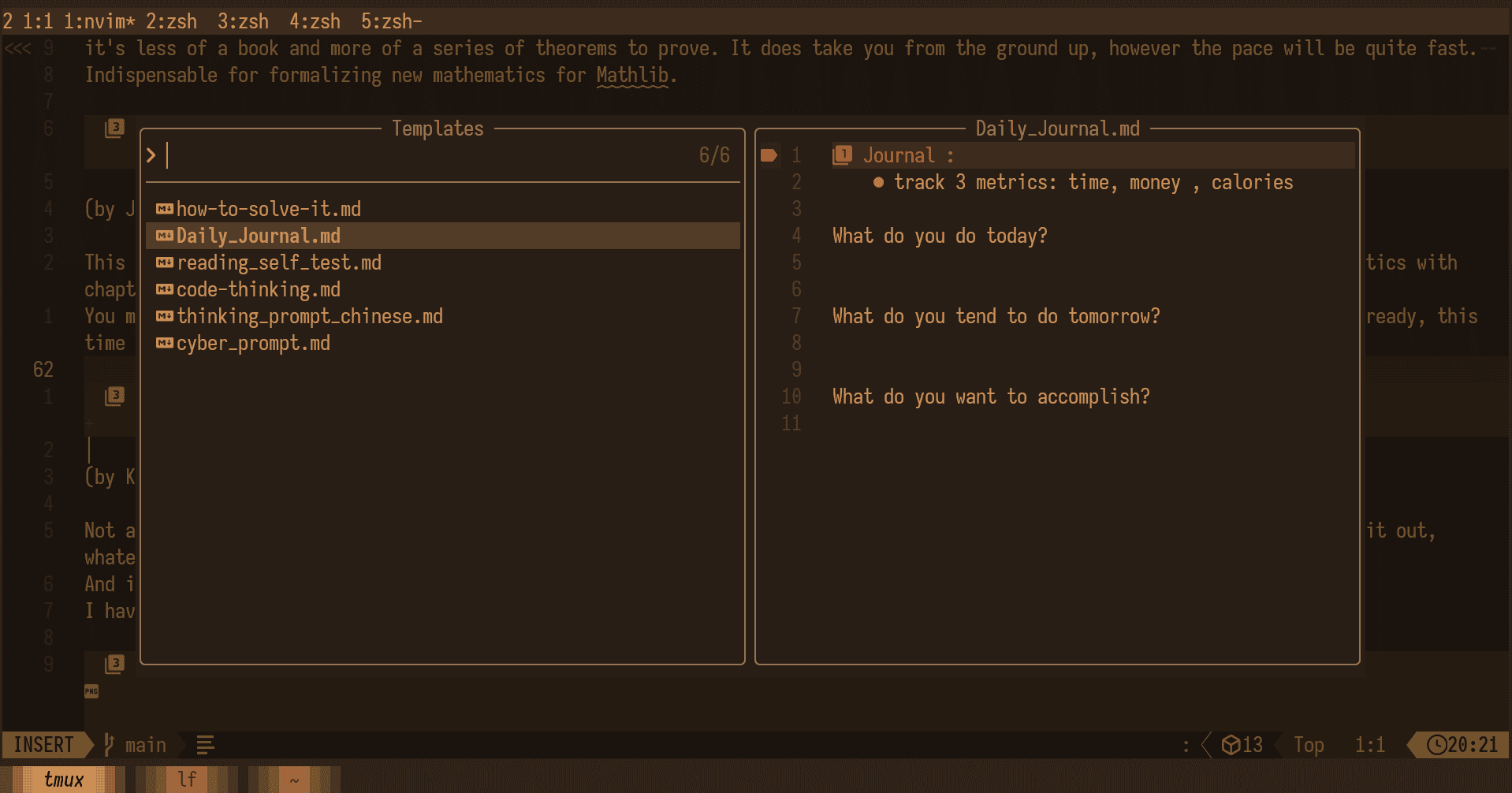Click the lines icon right of main
The width and height of the screenshot is (1512, 793).
point(205,745)
